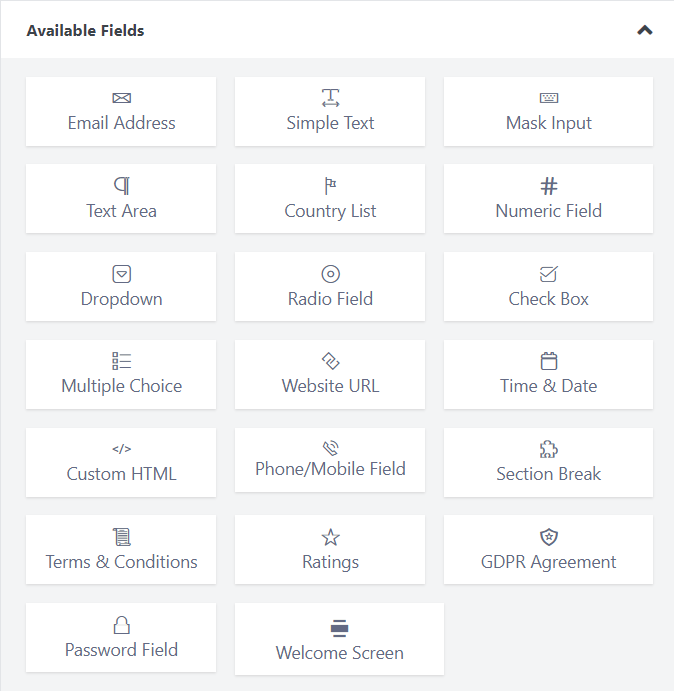Add a Section Break puzzle field
This screenshot has height=691, width=674.
point(548,463)
